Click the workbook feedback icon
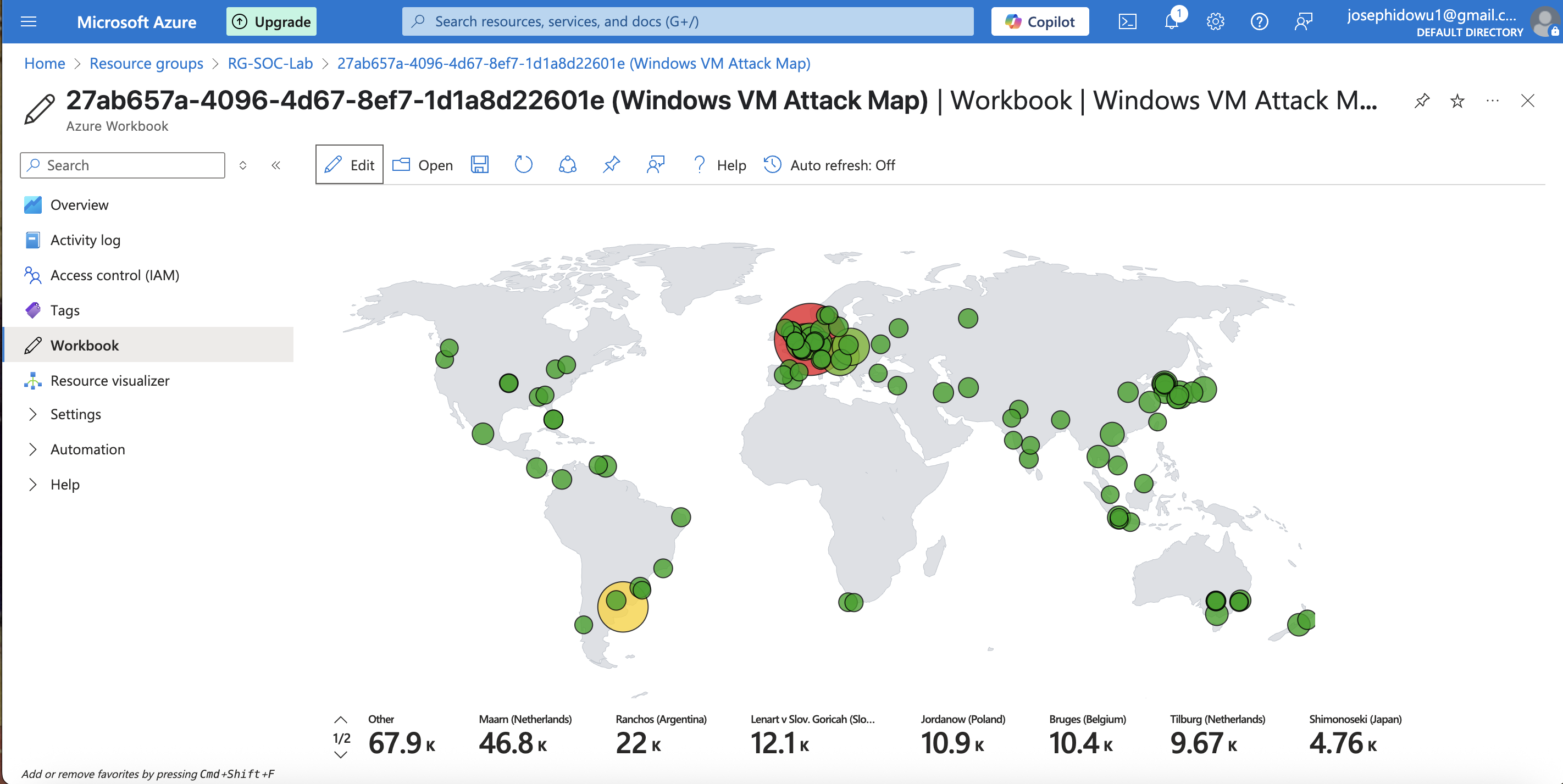The width and height of the screenshot is (1563, 784). coord(655,165)
